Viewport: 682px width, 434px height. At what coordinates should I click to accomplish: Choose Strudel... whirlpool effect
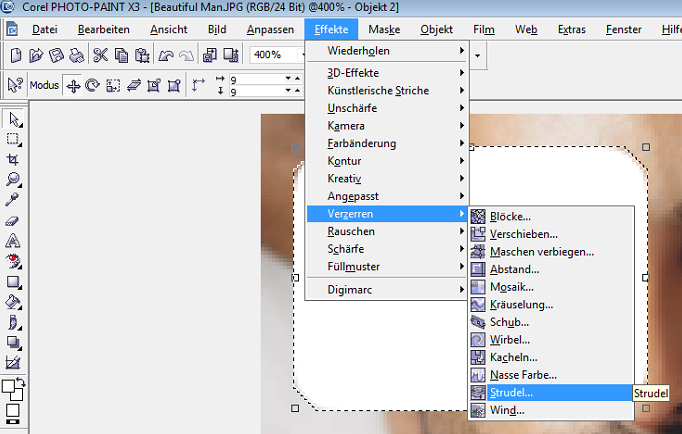pyautogui.click(x=551, y=393)
